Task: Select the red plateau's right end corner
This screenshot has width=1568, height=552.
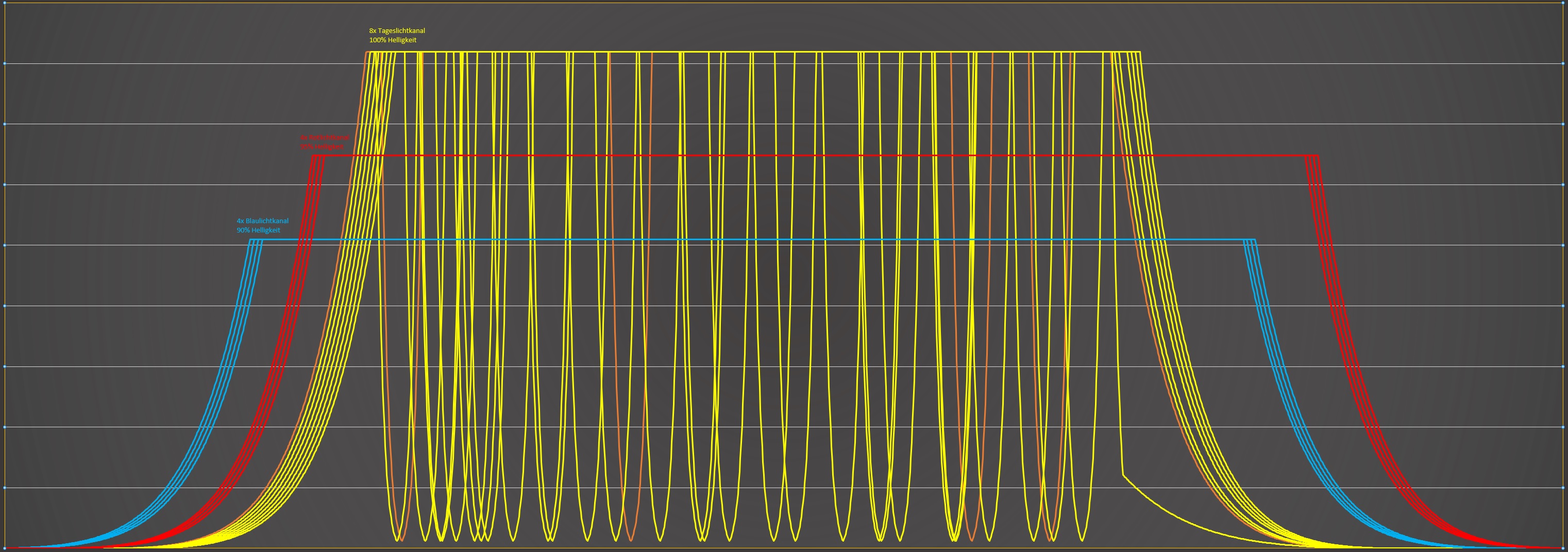Action: (1318, 156)
